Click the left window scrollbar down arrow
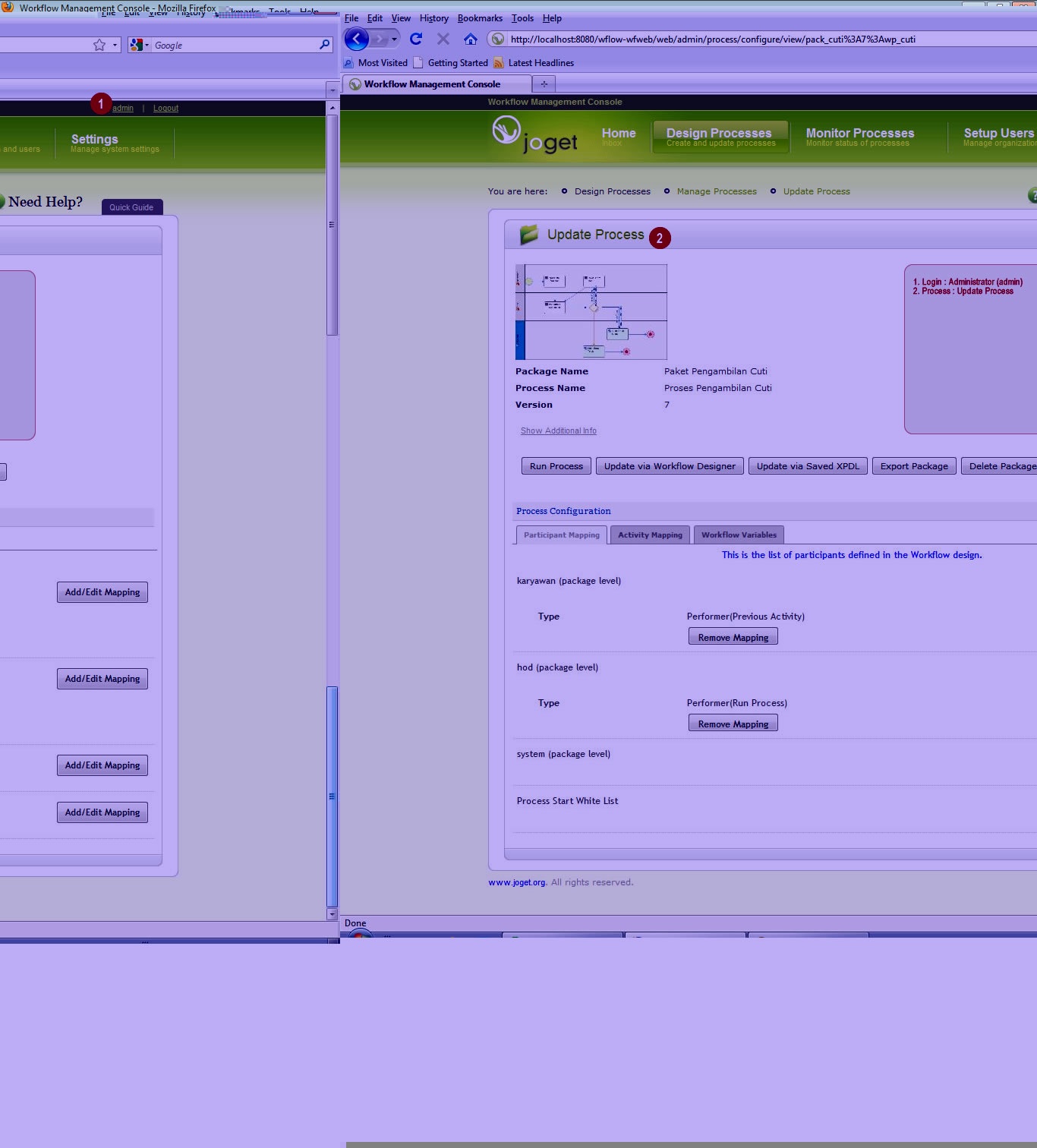 (x=332, y=914)
